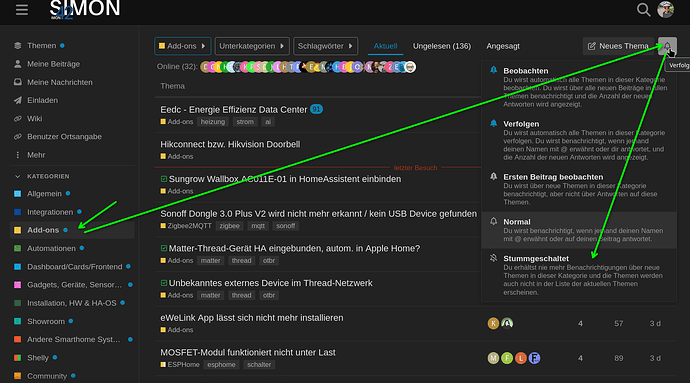The height and width of the screenshot is (383, 690).
Task: Open topic eWeLink App lässt sich nicht installieren
Action: (252, 318)
